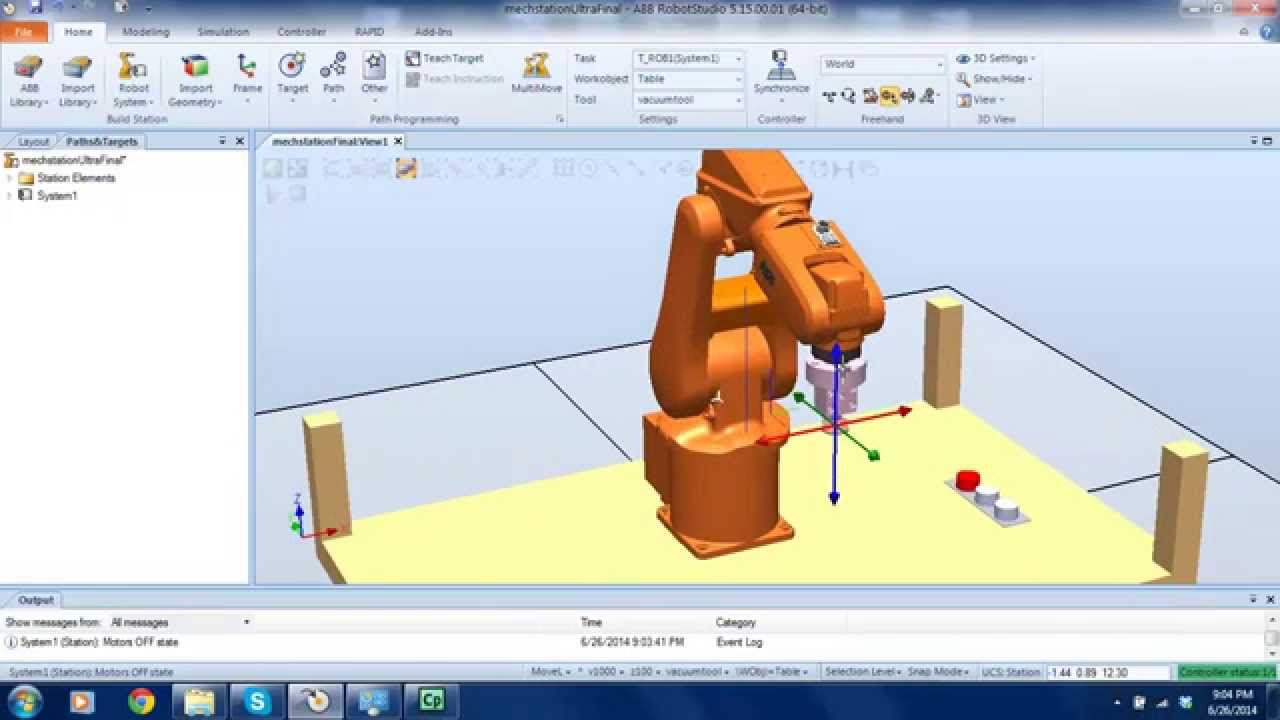Open the Path Programming dialog launcher
Viewport: 1280px width, 720px height.
pyautogui.click(x=559, y=119)
